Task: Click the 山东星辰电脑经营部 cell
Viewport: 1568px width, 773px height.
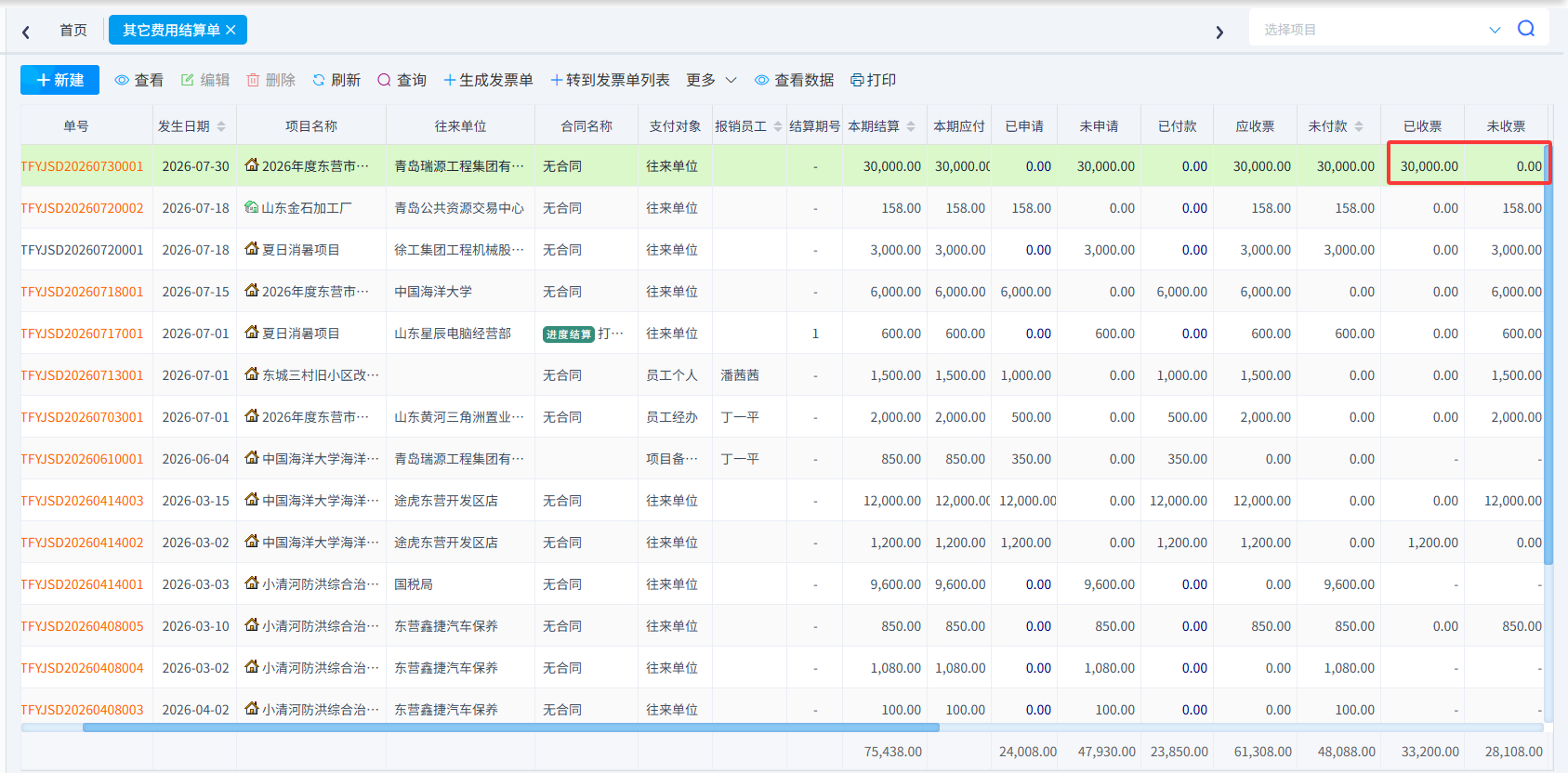Action: point(453,334)
